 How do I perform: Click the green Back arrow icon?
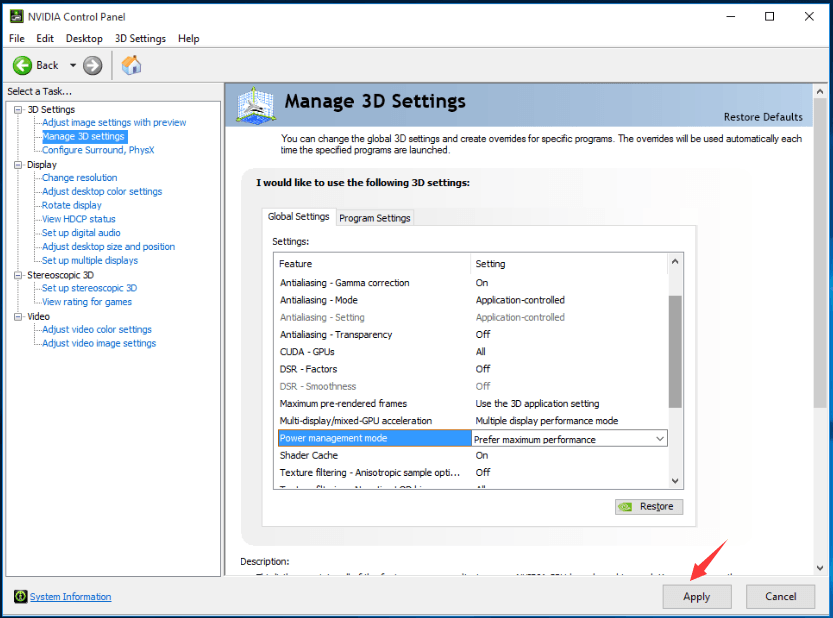click(x=22, y=65)
